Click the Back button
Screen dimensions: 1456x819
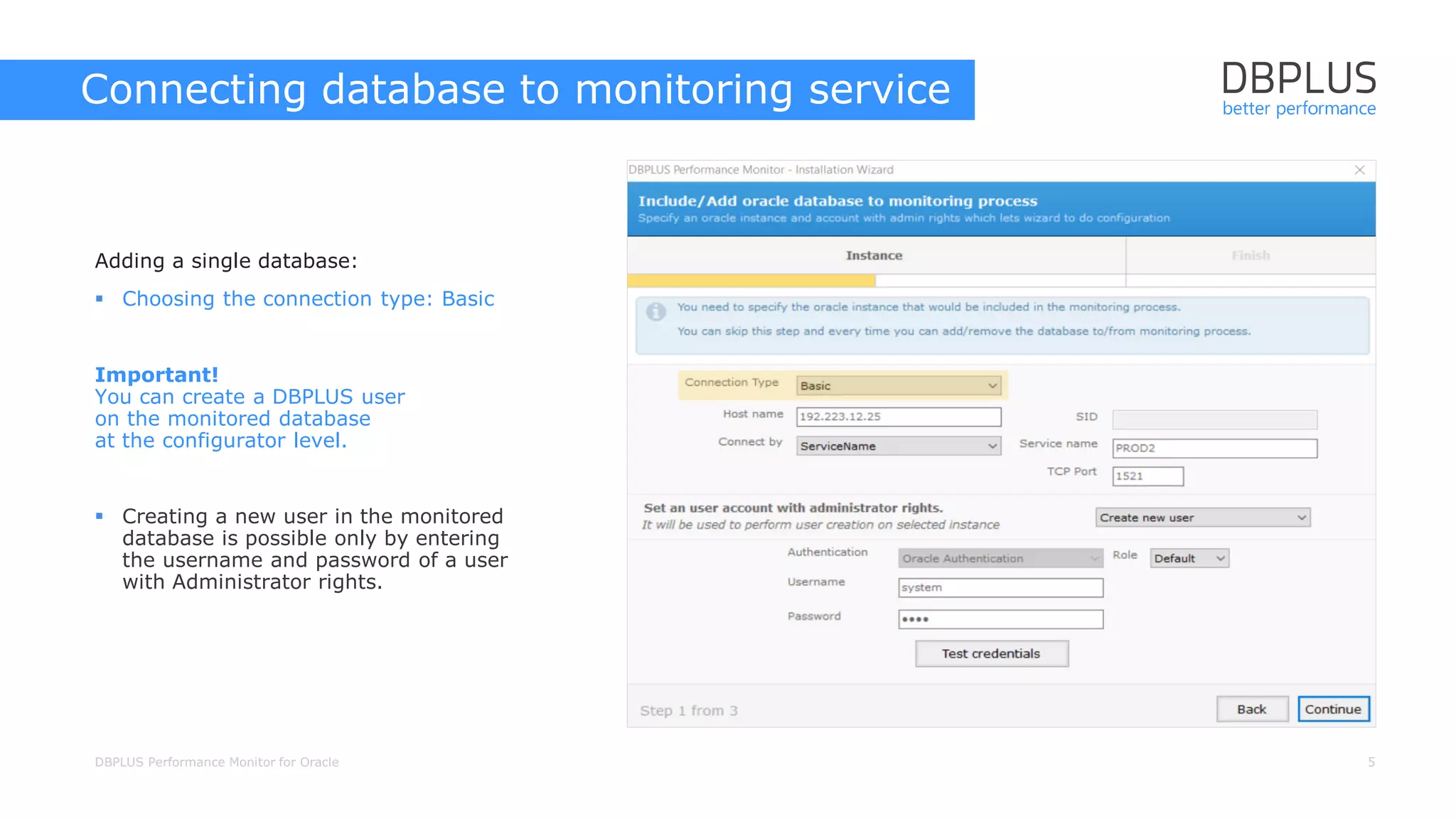tap(1251, 709)
